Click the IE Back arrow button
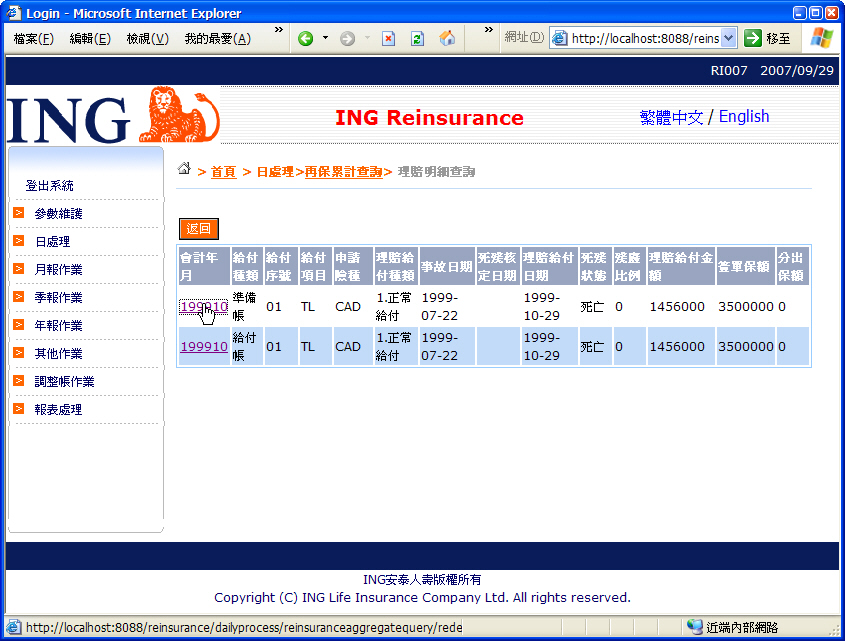The width and height of the screenshot is (845, 641). point(306,39)
